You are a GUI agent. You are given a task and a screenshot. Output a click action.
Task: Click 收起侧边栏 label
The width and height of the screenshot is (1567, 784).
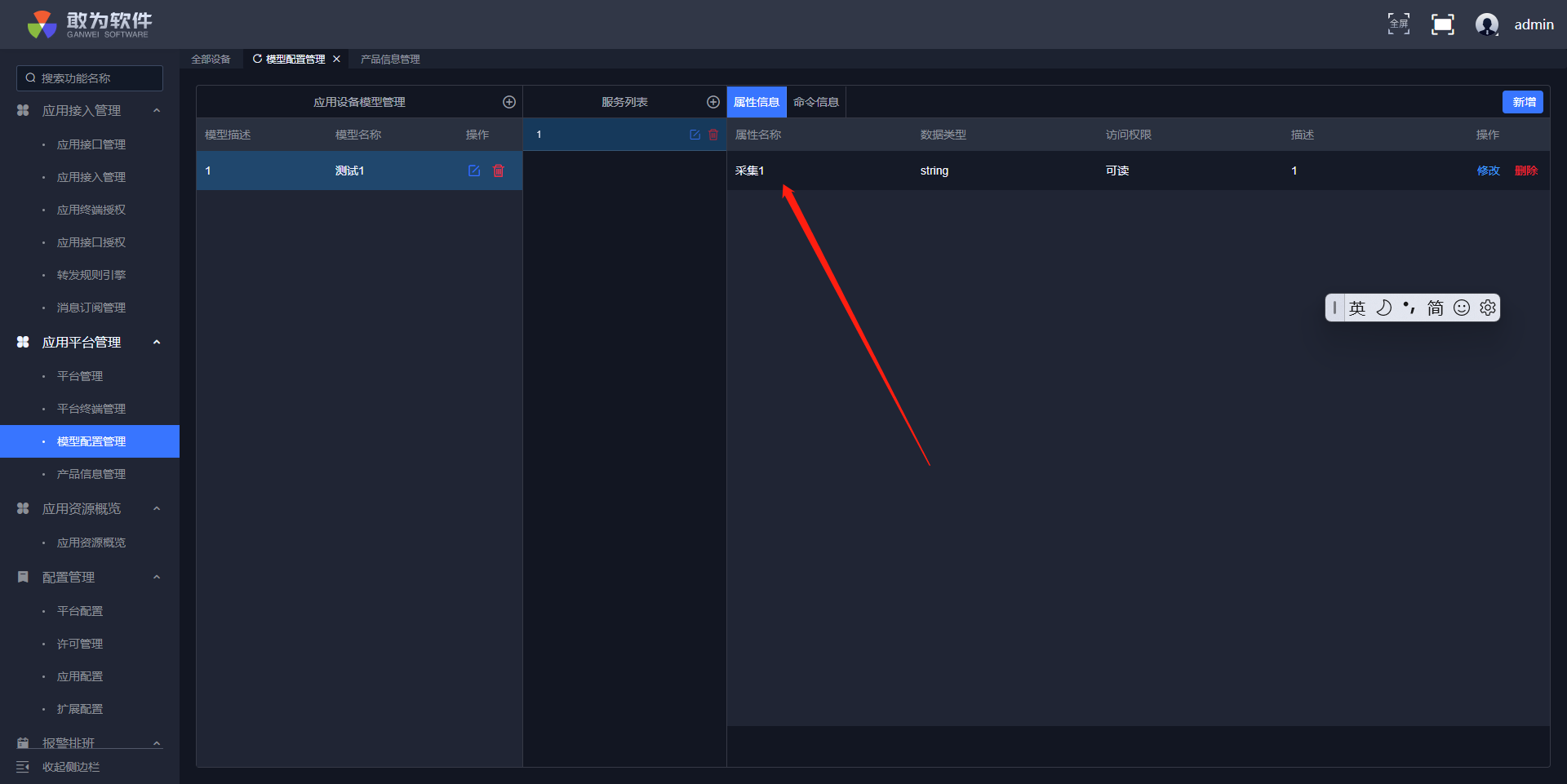(x=71, y=767)
